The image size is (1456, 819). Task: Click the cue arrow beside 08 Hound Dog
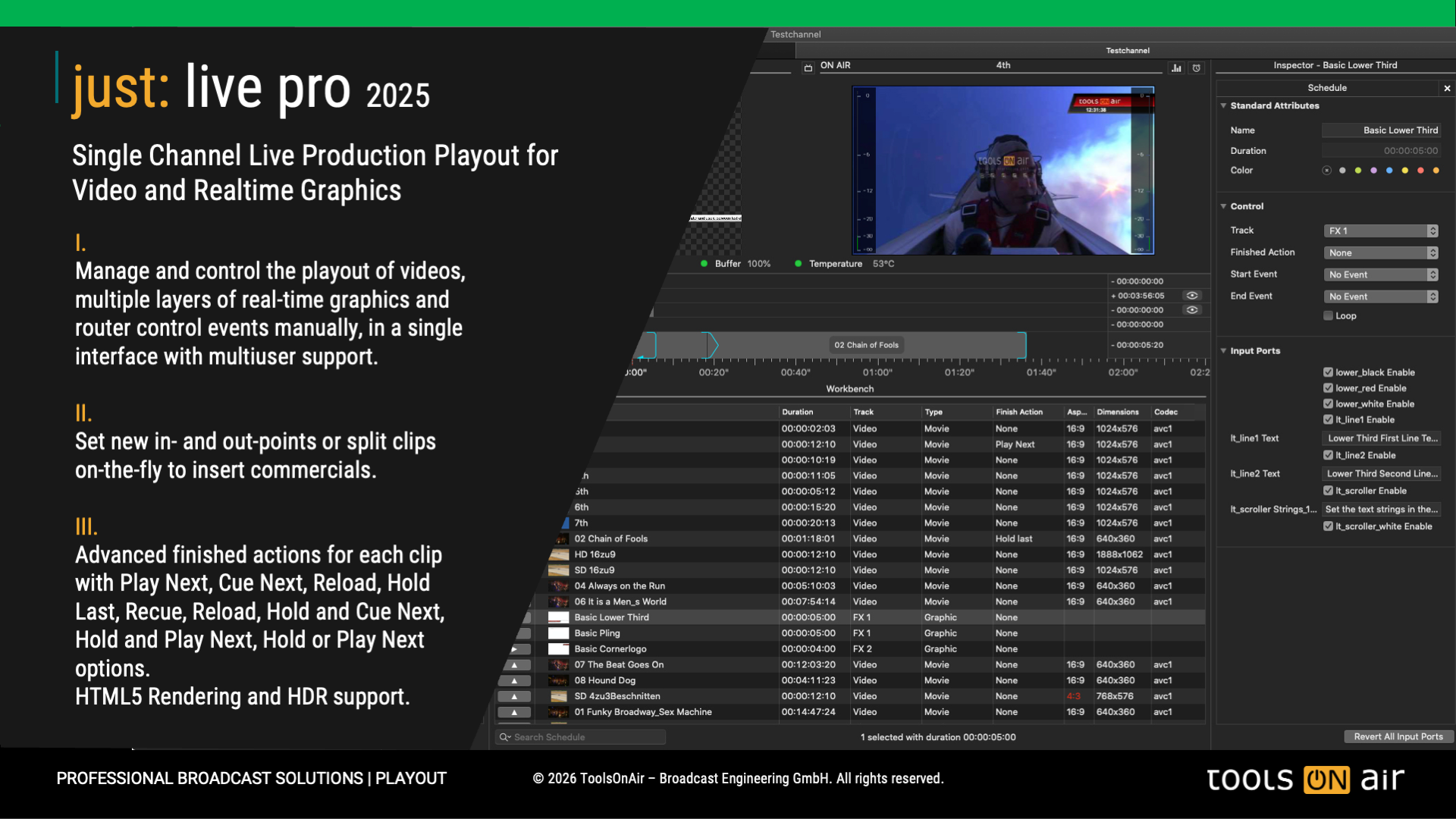(515, 680)
